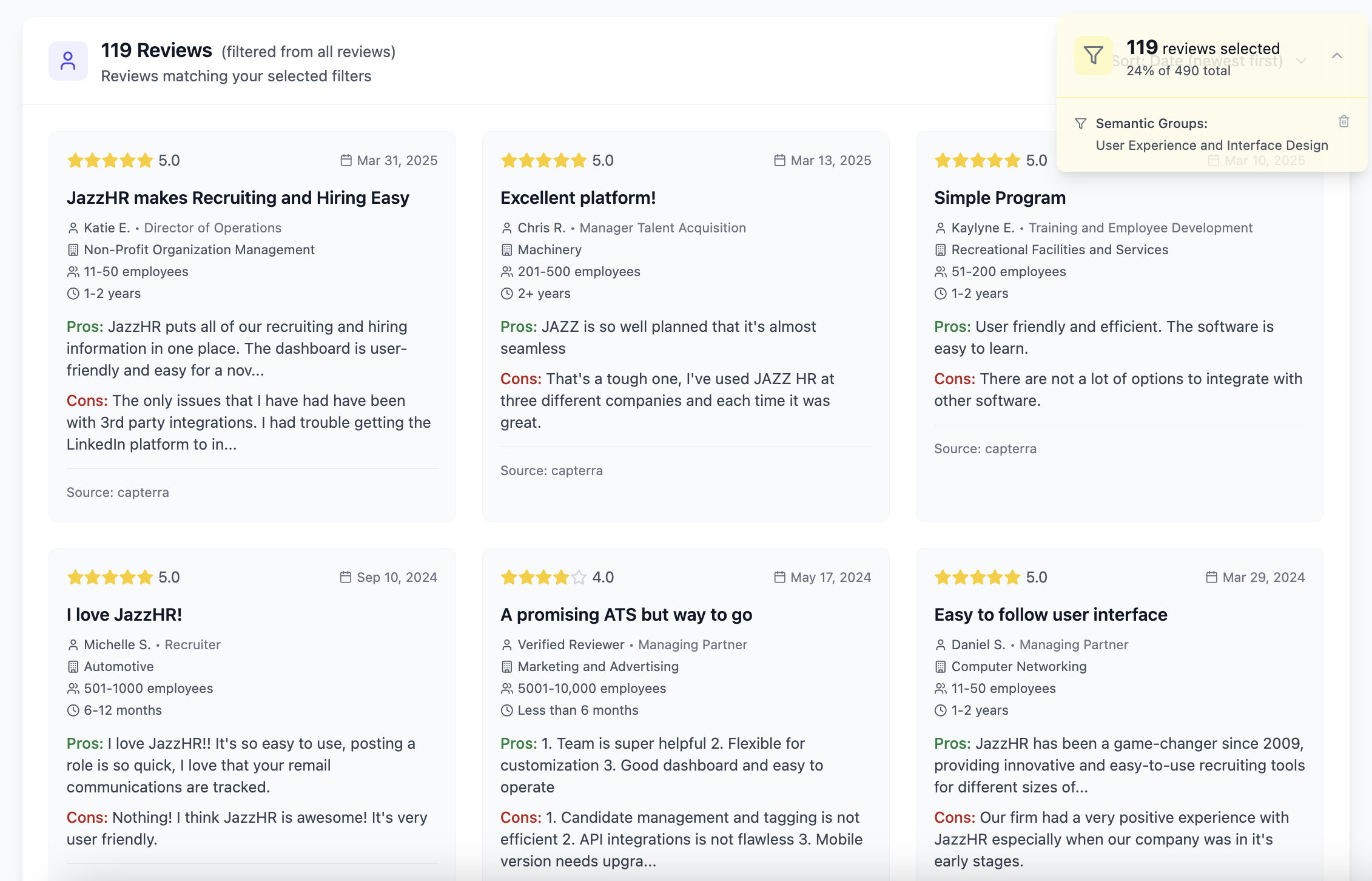Image resolution: width=1372 pixels, height=881 pixels.
Task: Click the empty fifth star on the 4.0 review
Action: pos(579,578)
